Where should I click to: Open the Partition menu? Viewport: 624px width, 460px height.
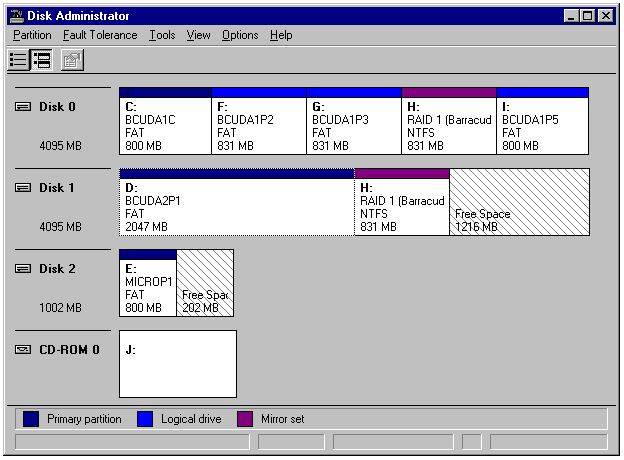32,35
